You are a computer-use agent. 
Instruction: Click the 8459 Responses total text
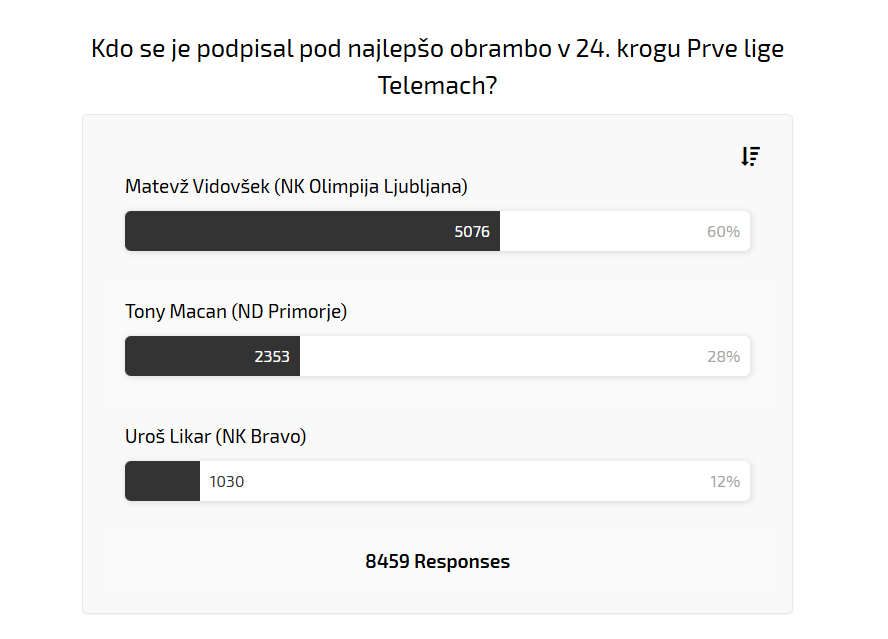(x=437, y=561)
